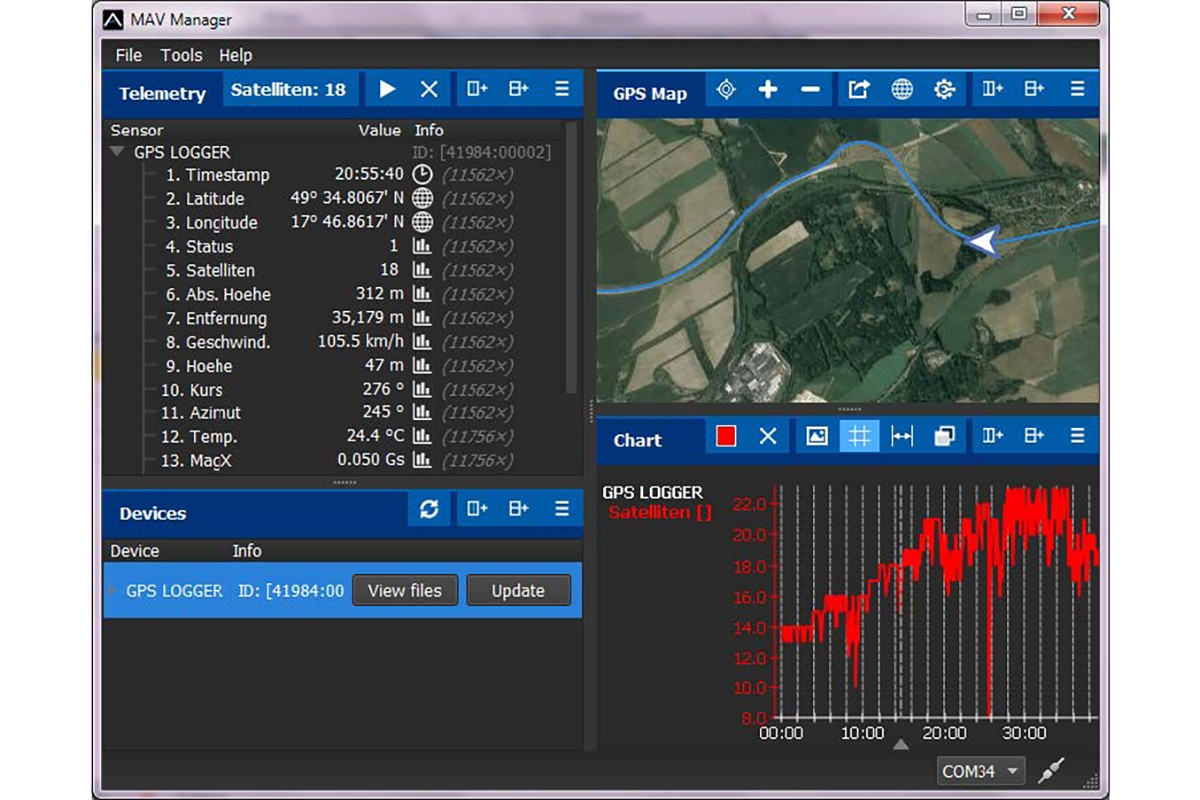The width and height of the screenshot is (1200, 800).
Task: Open the map globe type selector
Action: pyautogui.click(x=902, y=90)
